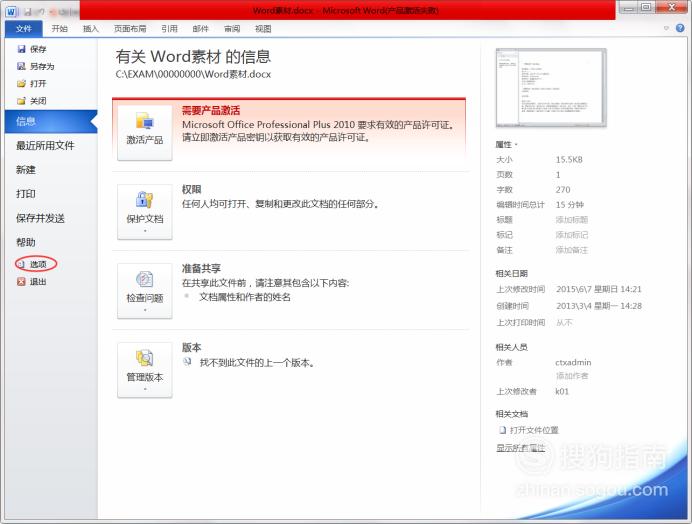Open the File (文件) tab
The width and height of the screenshot is (692, 524).
point(24,29)
